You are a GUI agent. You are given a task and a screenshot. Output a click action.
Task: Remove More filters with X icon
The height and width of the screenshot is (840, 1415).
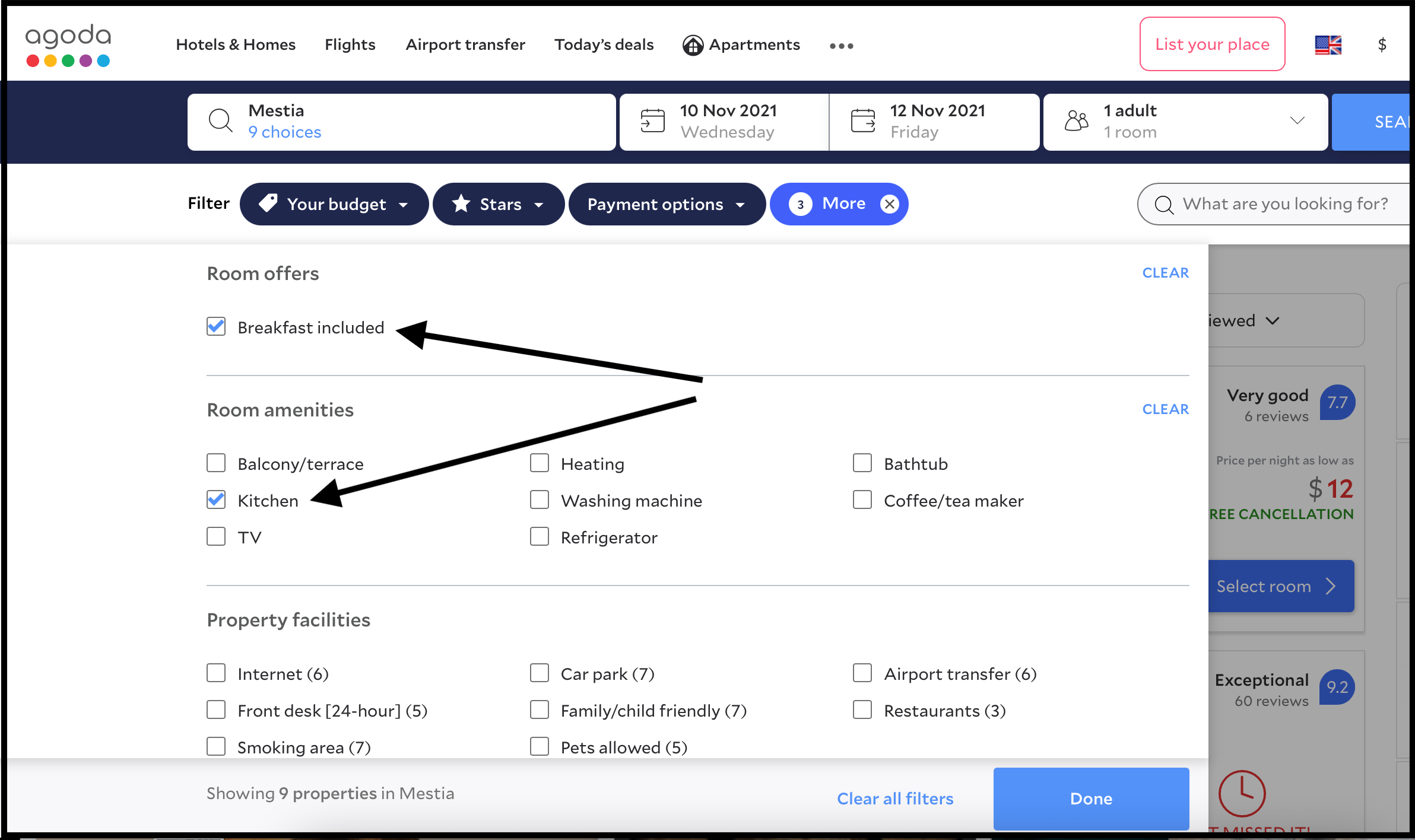click(x=889, y=204)
